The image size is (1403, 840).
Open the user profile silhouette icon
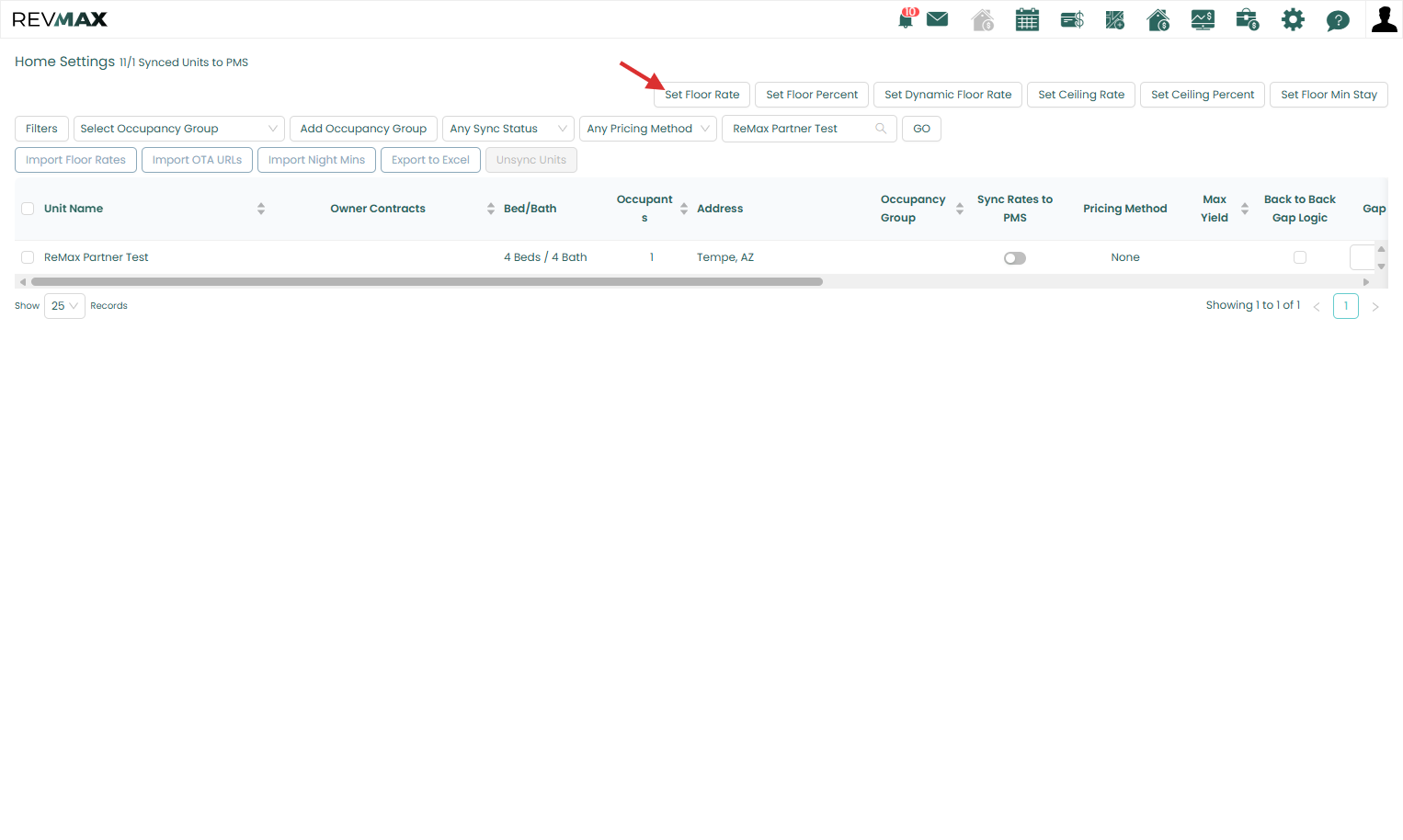[1384, 19]
